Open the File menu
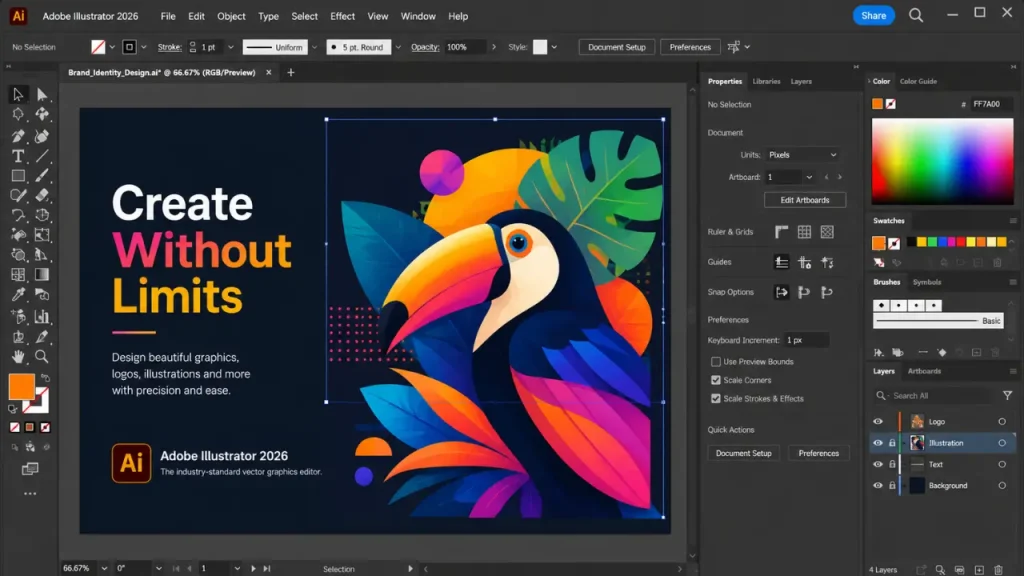The height and width of the screenshot is (576, 1024). (x=168, y=16)
